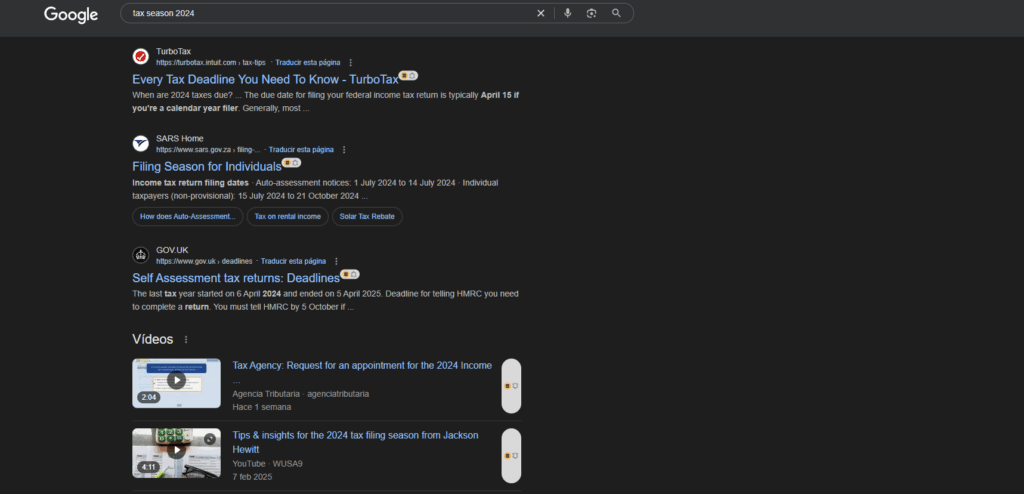Clear the search box with the X icon
Screen dimensions: 1024x494
click(x=541, y=13)
